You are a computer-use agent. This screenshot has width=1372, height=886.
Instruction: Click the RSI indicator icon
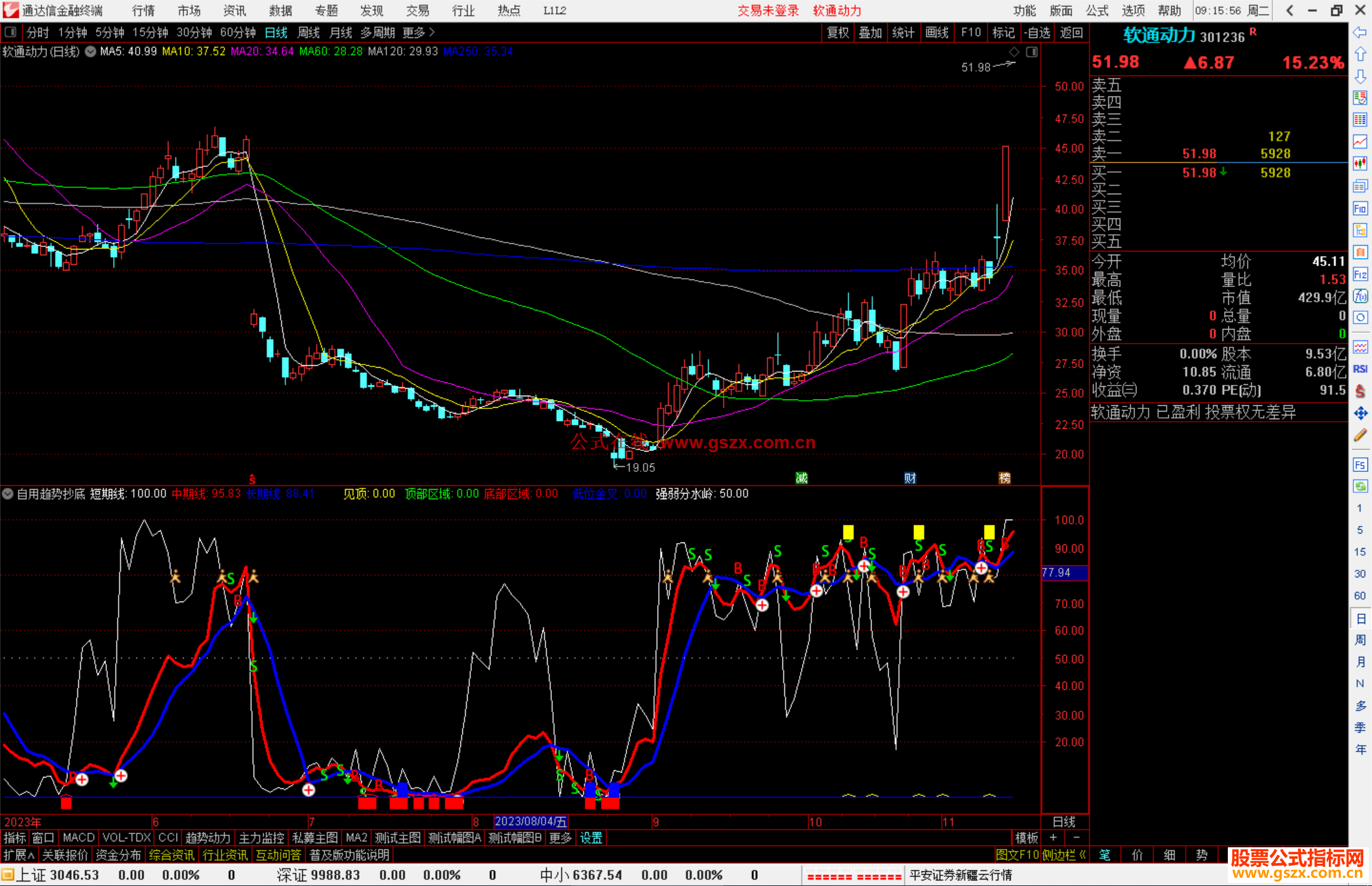pyautogui.click(x=1360, y=369)
